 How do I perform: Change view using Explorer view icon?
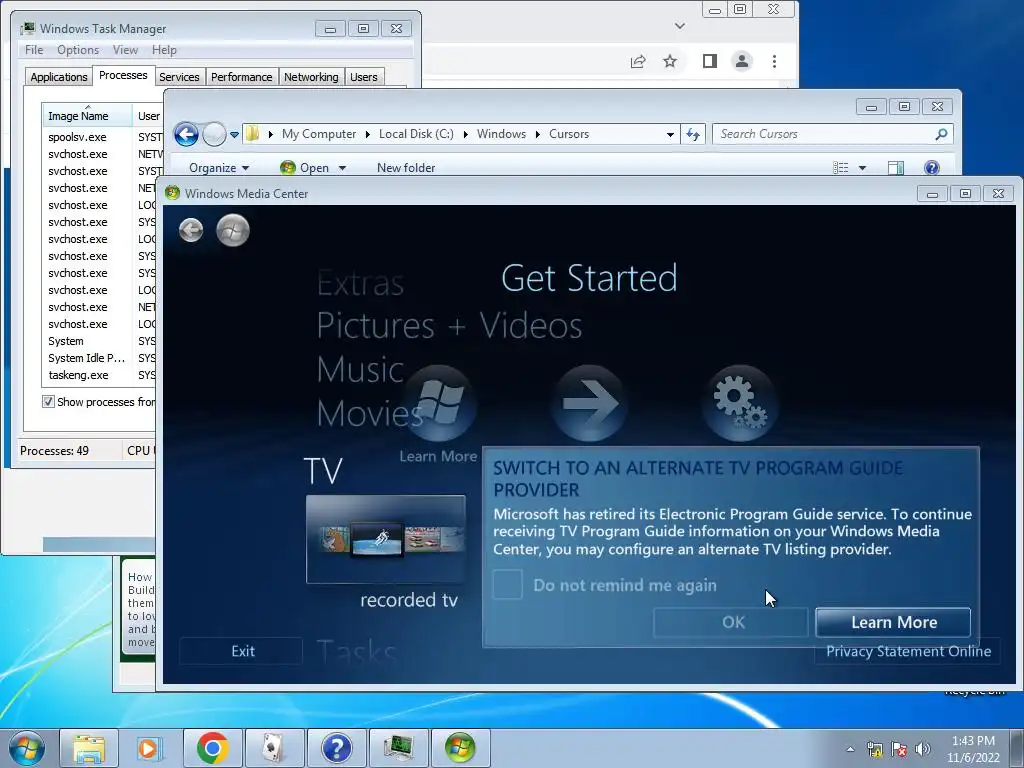pos(840,168)
